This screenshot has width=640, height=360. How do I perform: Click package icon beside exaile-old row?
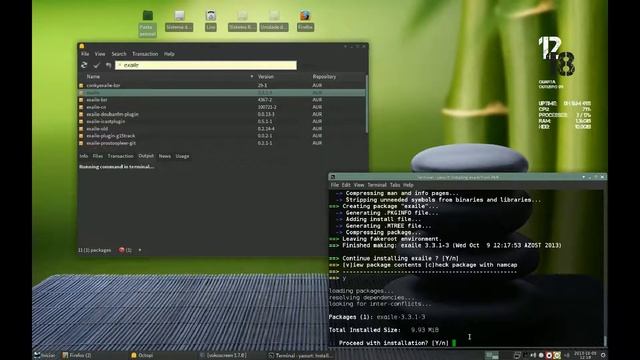click(x=81, y=129)
